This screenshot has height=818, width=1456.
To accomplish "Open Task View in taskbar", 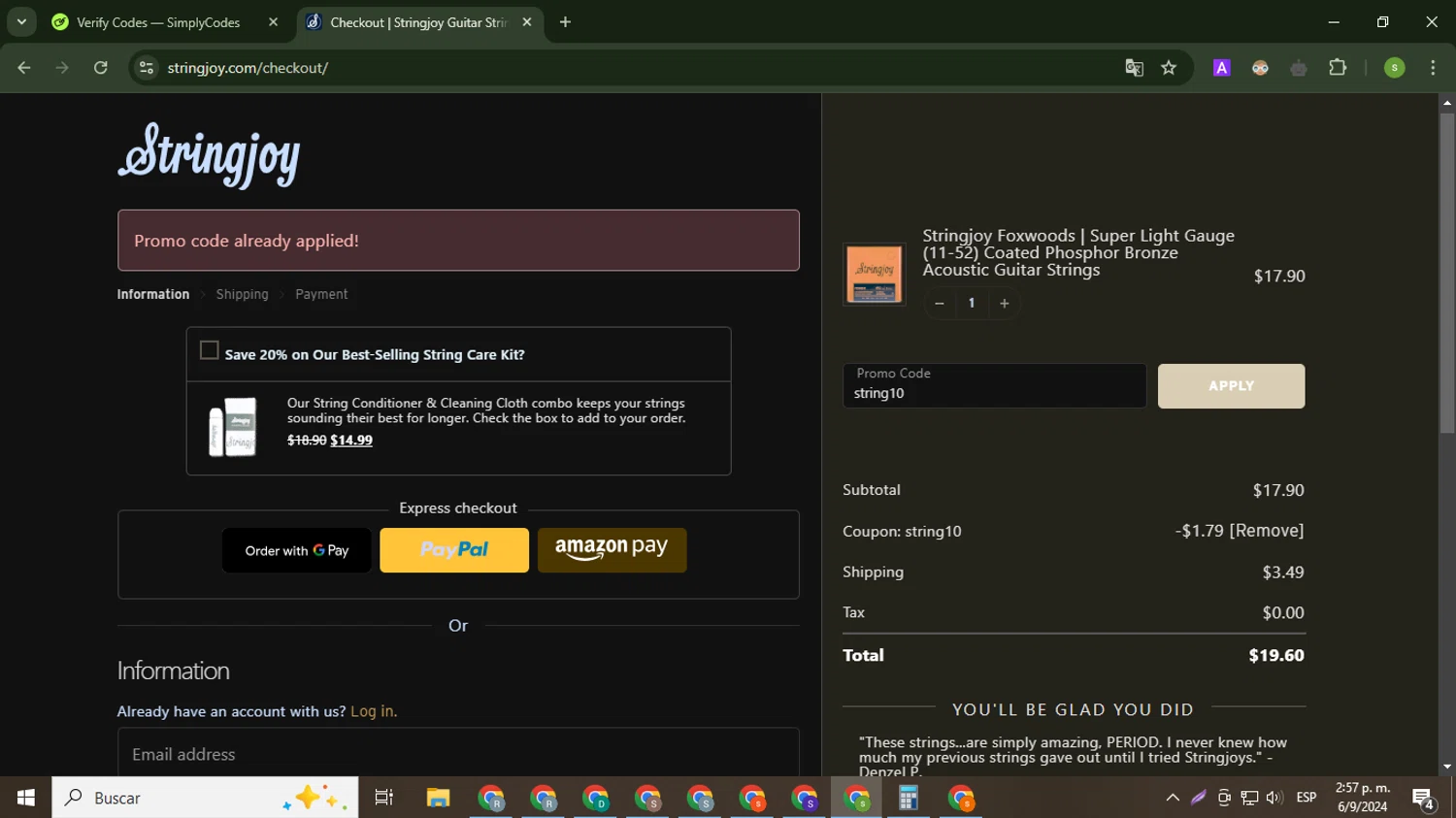I will (x=384, y=798).
